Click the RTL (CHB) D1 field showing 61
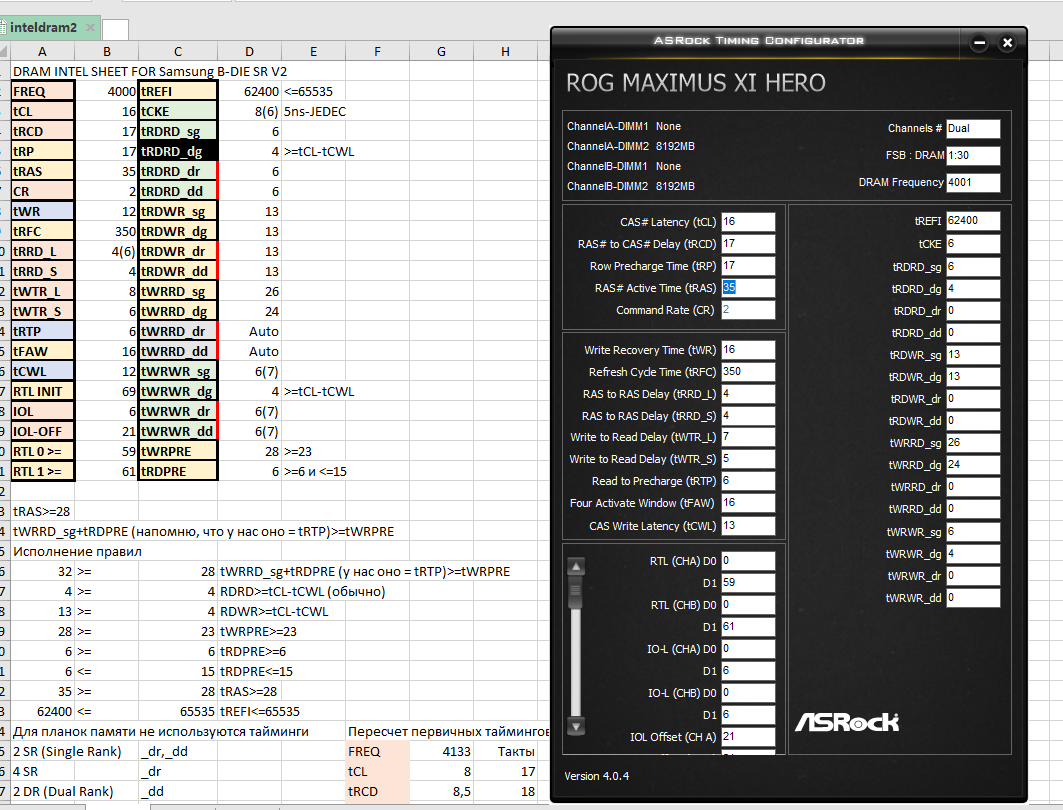The image size is (1063, 810). tap(748, 627)
